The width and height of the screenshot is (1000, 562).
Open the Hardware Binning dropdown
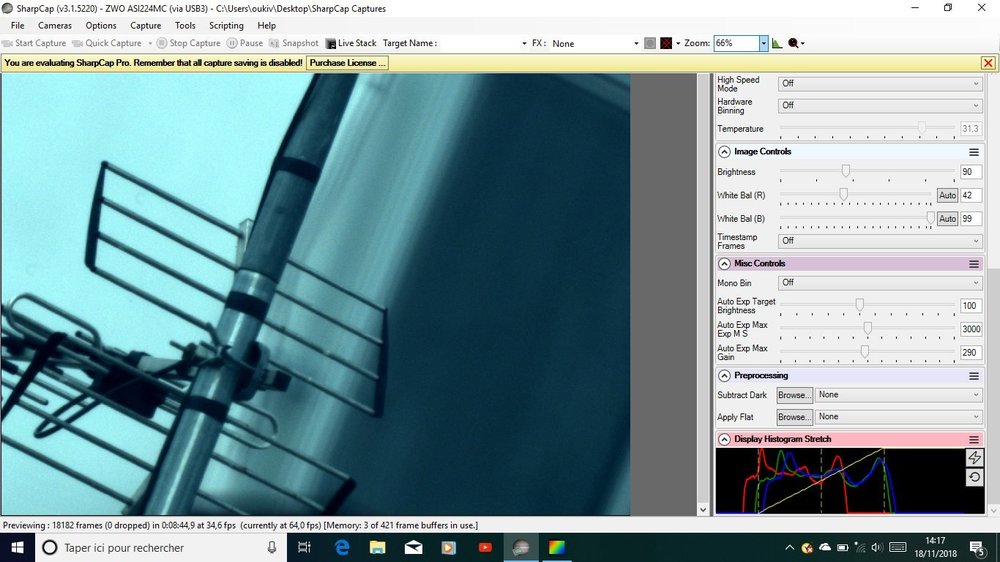point(879,105)
